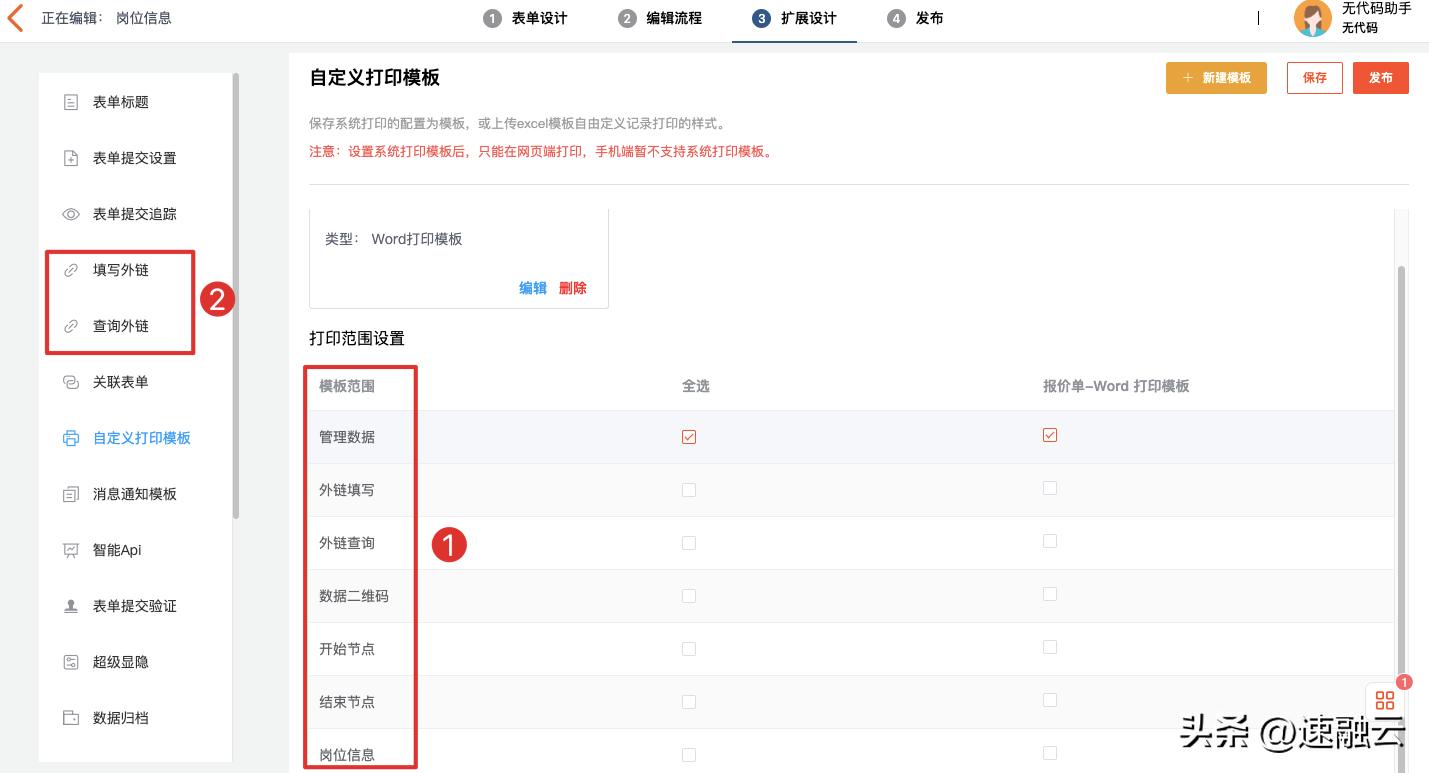Image resolution: width=1429 pixels, height=773 pixels.
Task: Click the eye icon beside 表单提交追踪
Action: [71, 214]
